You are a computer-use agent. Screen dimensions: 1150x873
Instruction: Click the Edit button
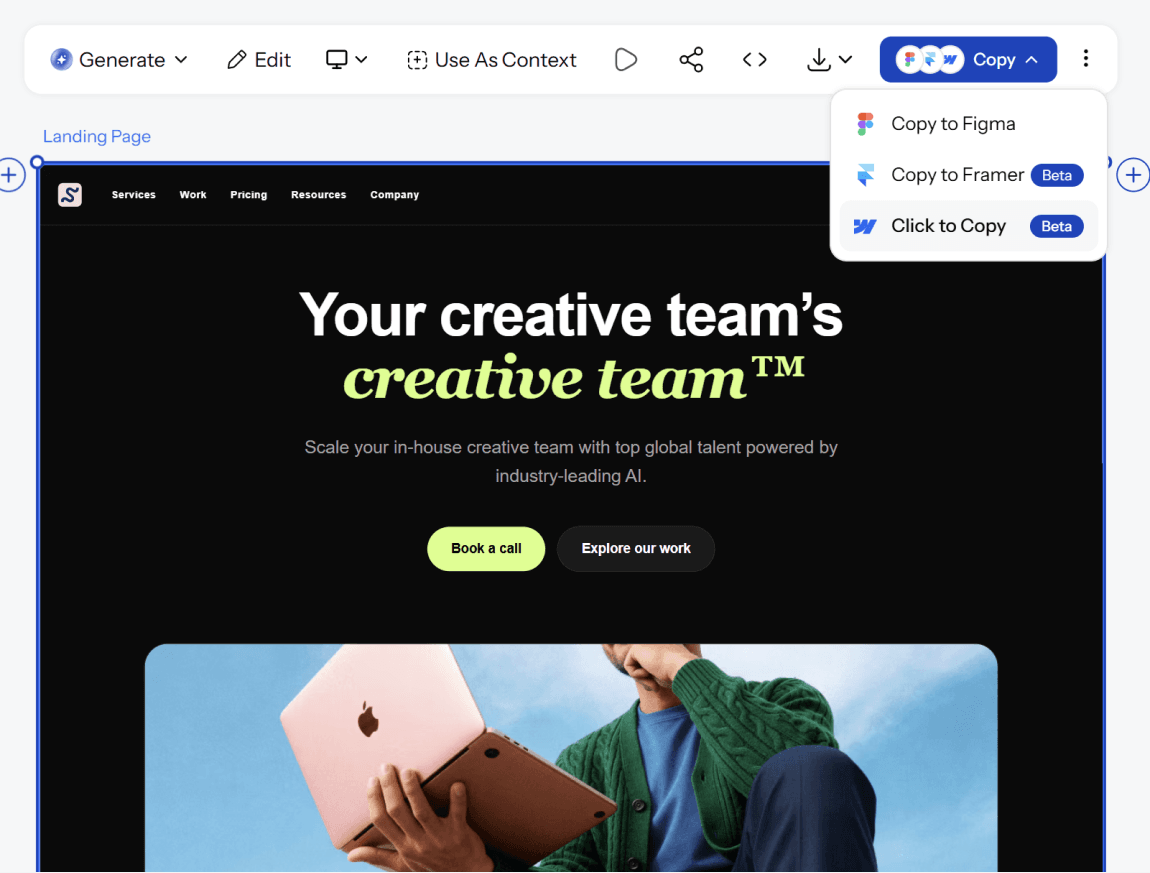point(259,59)
